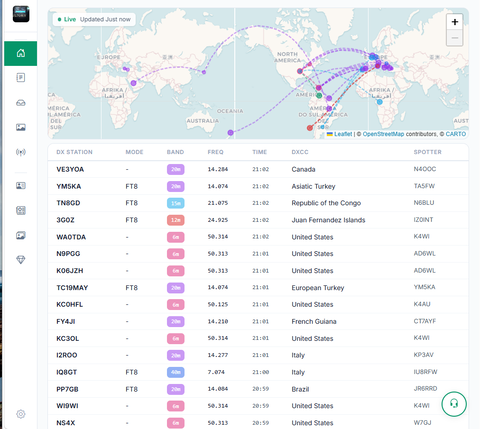Sort by the DX STATION column header
This screenshot has height=429, width=480.
74,152
